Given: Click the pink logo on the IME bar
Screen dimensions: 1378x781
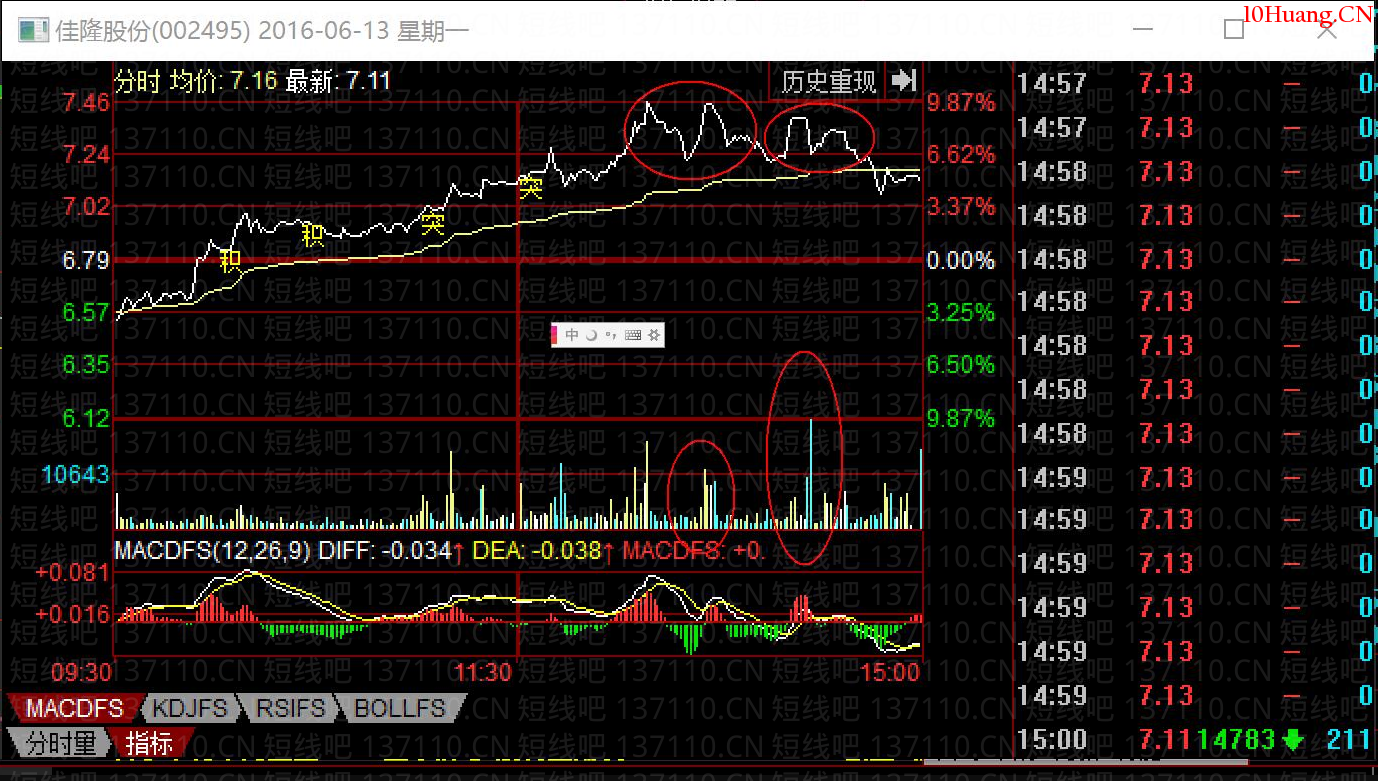Looking at the screenshot, I should [x=555, y=335].
